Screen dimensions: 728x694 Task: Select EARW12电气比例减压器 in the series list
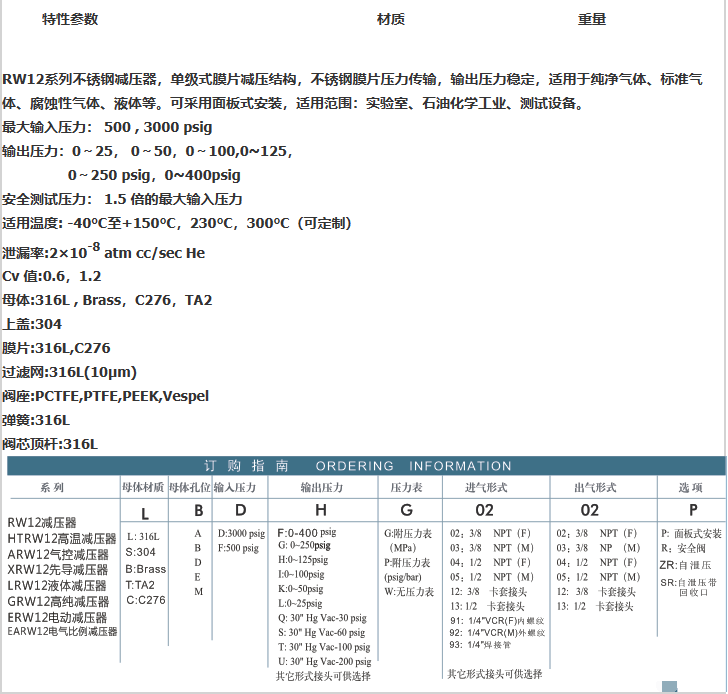coord(62,631)
